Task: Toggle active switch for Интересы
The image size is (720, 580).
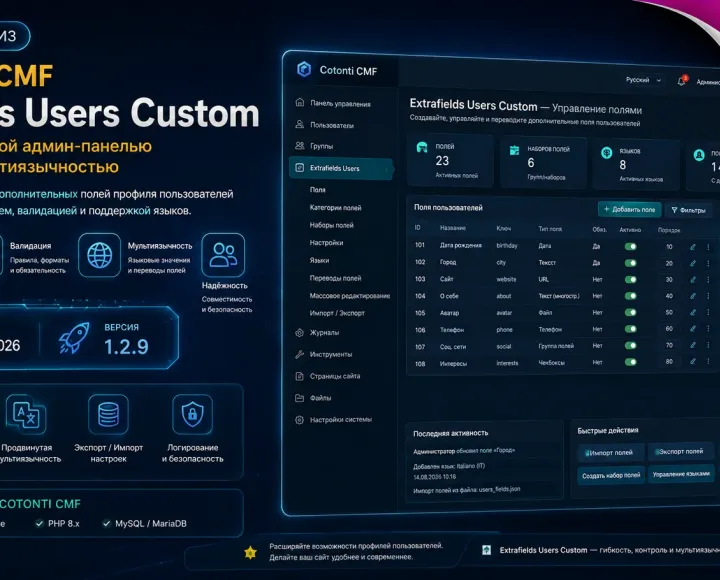Action: 630,362
